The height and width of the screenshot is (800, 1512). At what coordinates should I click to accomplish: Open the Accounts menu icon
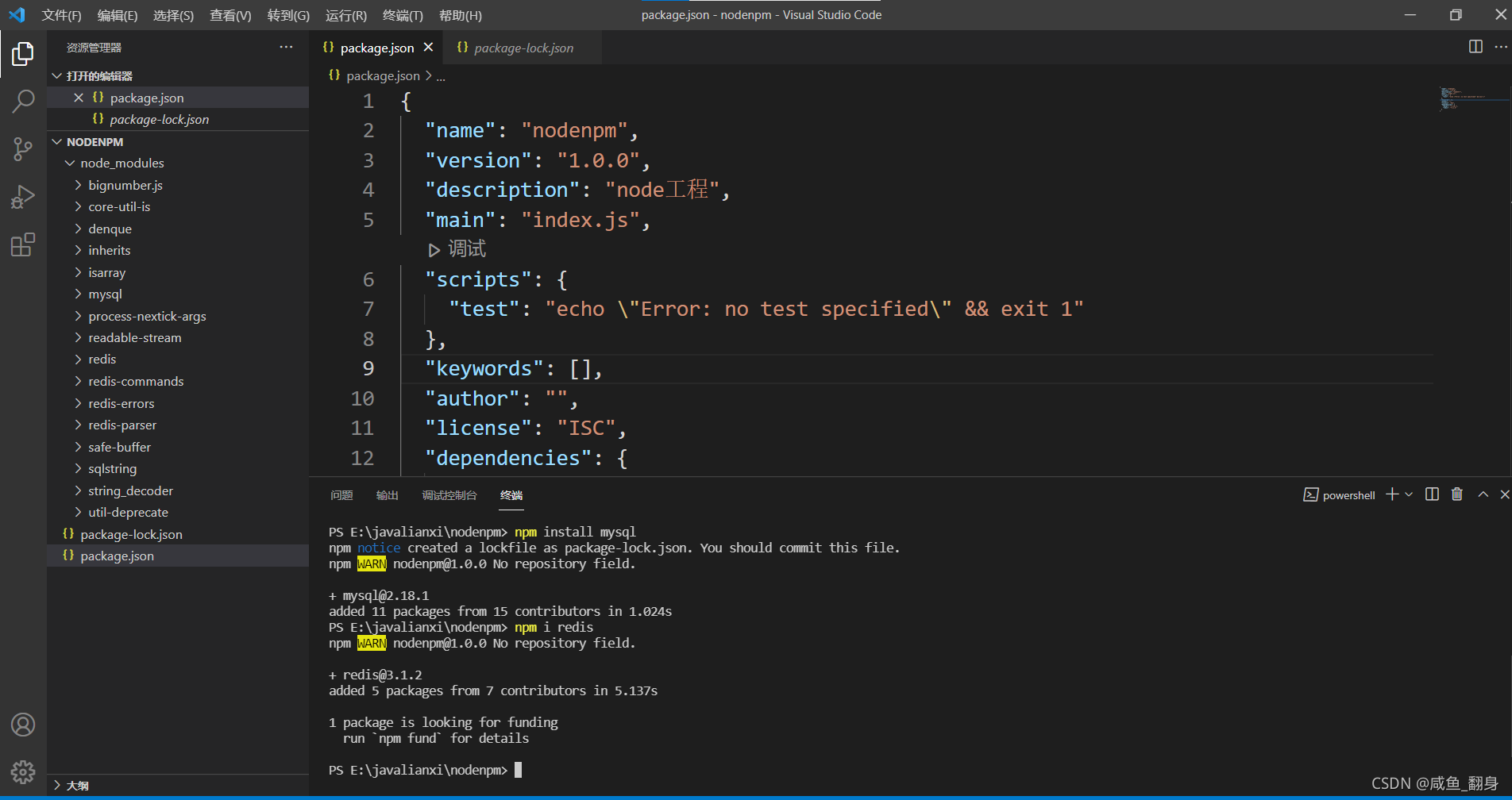[x=23, y=725]
